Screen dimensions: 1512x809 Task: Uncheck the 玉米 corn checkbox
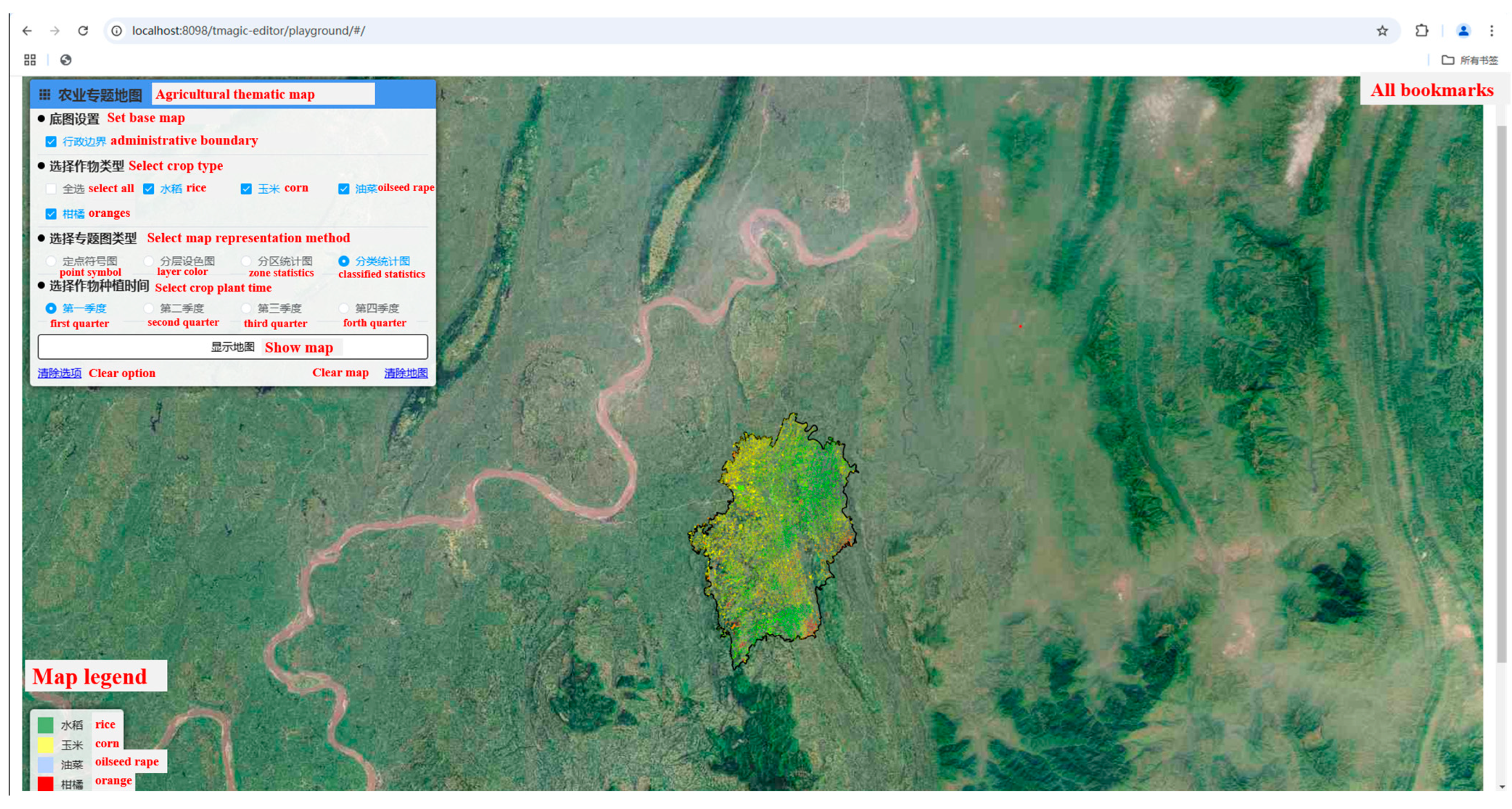(x=246, y=189)
